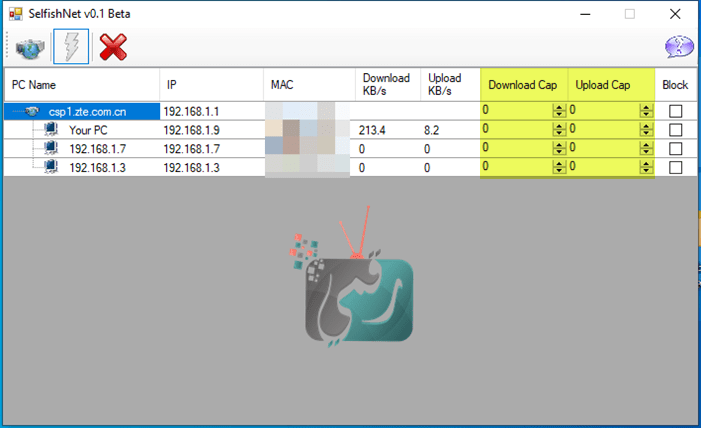Click upload speed value 8.2
The width and height of the screenshot is (701, 428).
click(431, 130)
